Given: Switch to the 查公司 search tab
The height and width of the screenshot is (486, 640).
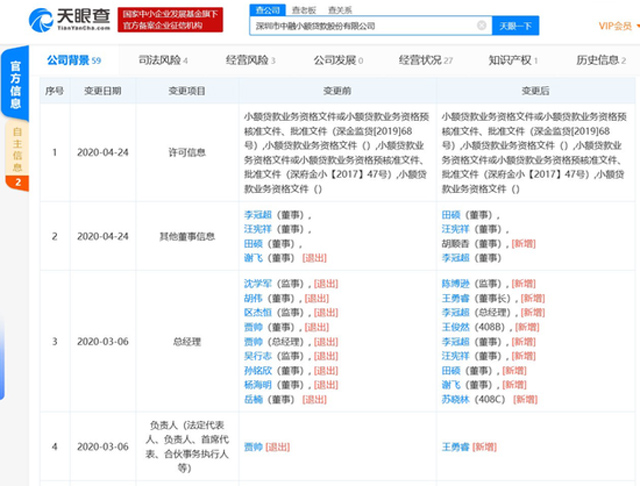Looking at the screenshot, I should pos(267,10).
